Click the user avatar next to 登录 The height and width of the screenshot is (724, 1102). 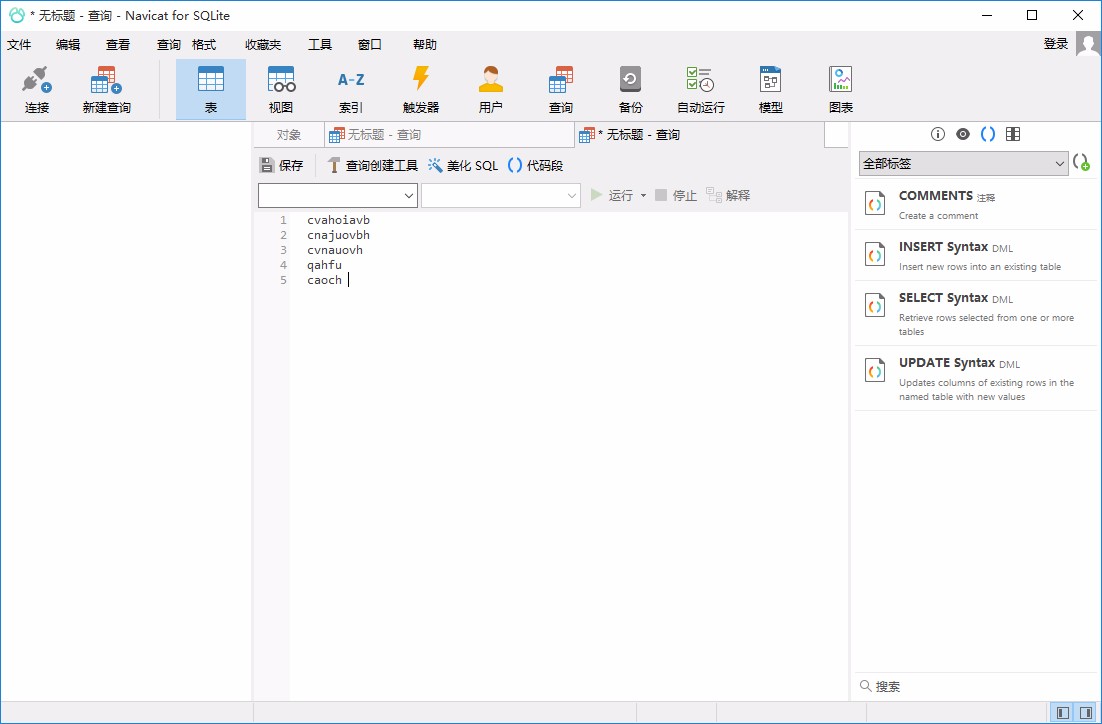tap(1088, 46)
